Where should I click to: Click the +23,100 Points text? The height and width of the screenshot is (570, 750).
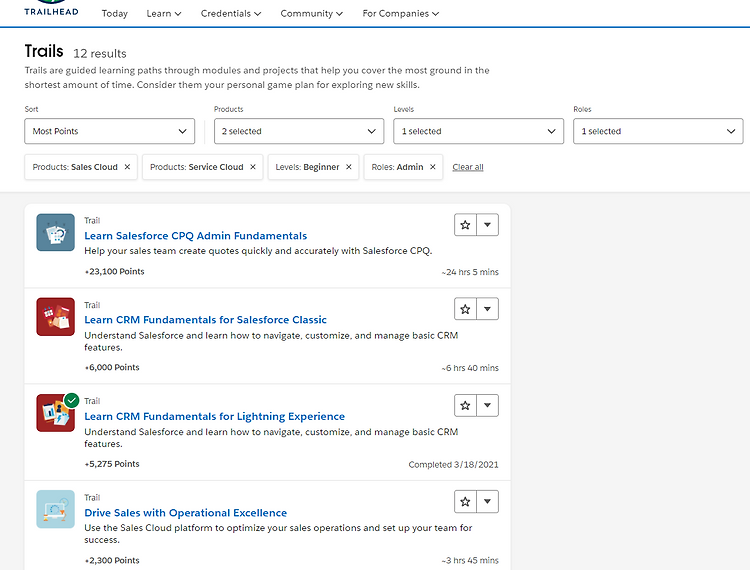114,271
